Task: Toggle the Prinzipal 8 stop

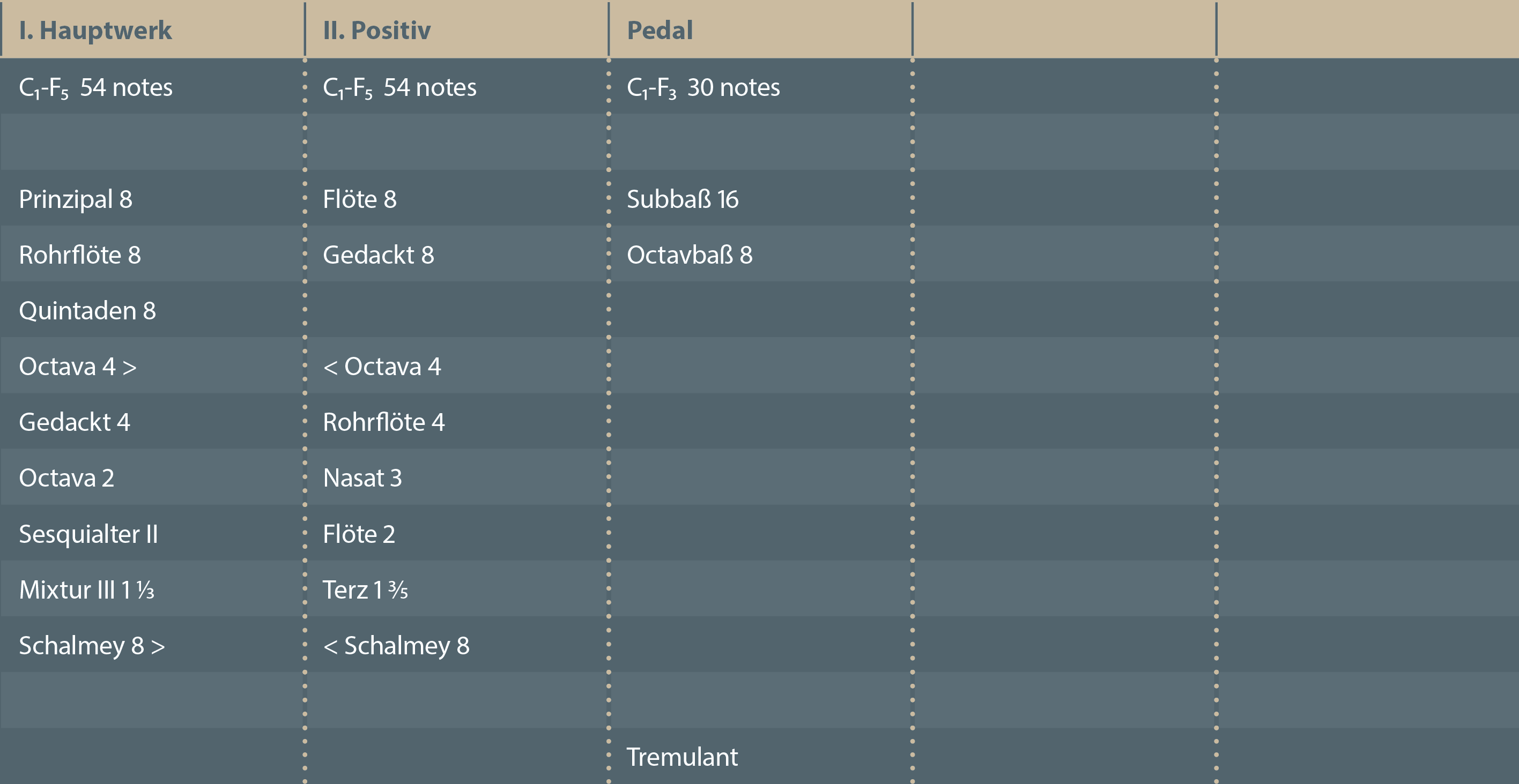Action: pyautogui.click(x=76, y=199)
